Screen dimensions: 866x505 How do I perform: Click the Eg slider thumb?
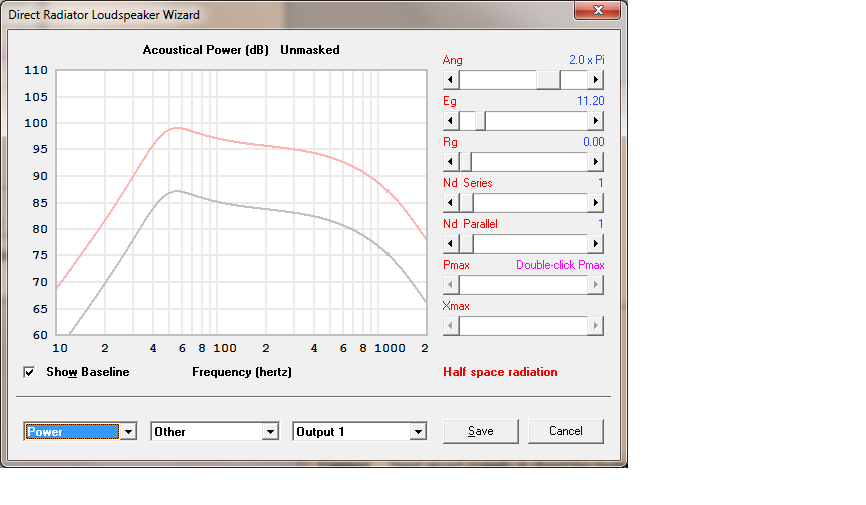(480, 121)
